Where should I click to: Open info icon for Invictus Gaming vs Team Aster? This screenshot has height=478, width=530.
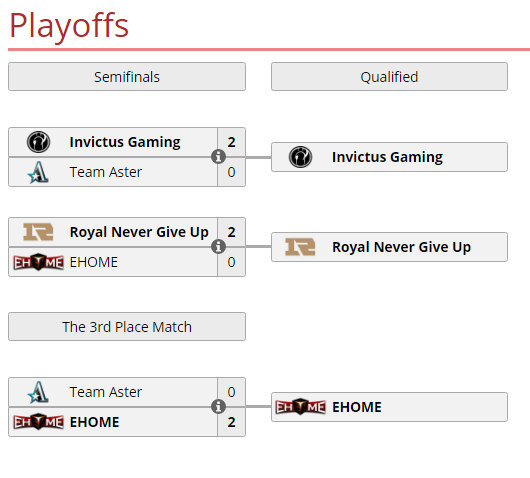point(218,157)
